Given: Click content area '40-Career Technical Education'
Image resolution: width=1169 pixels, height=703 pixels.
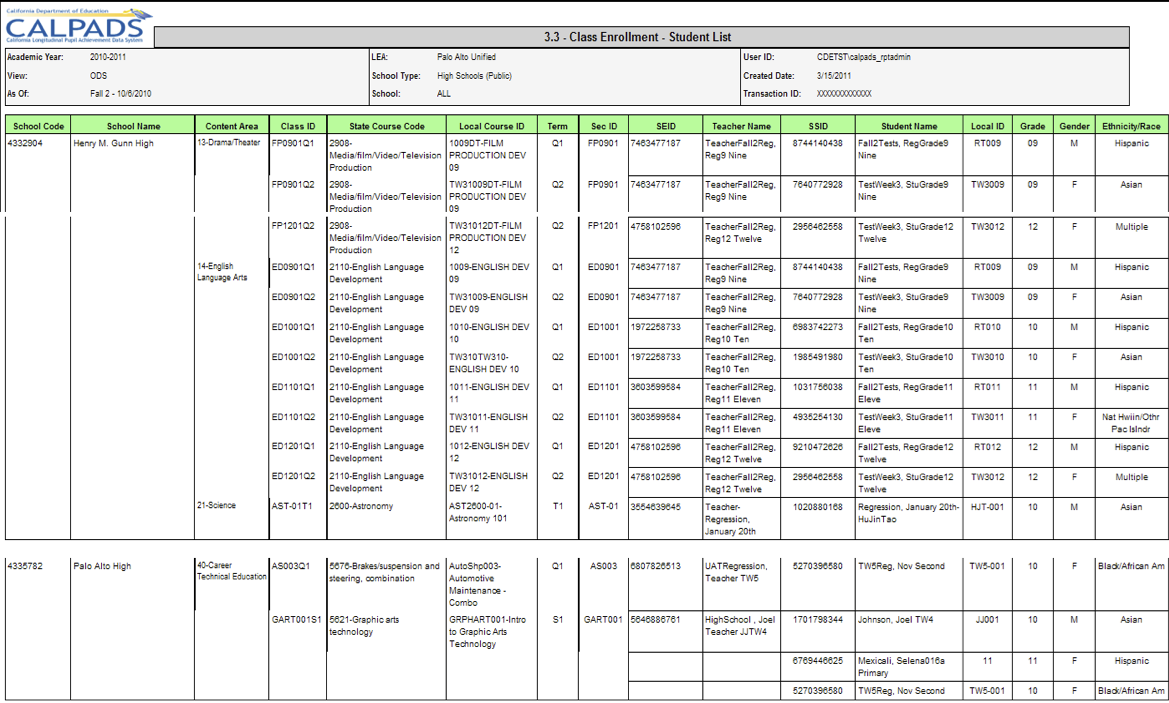Looking at the screenshot, I should point(231,571).
